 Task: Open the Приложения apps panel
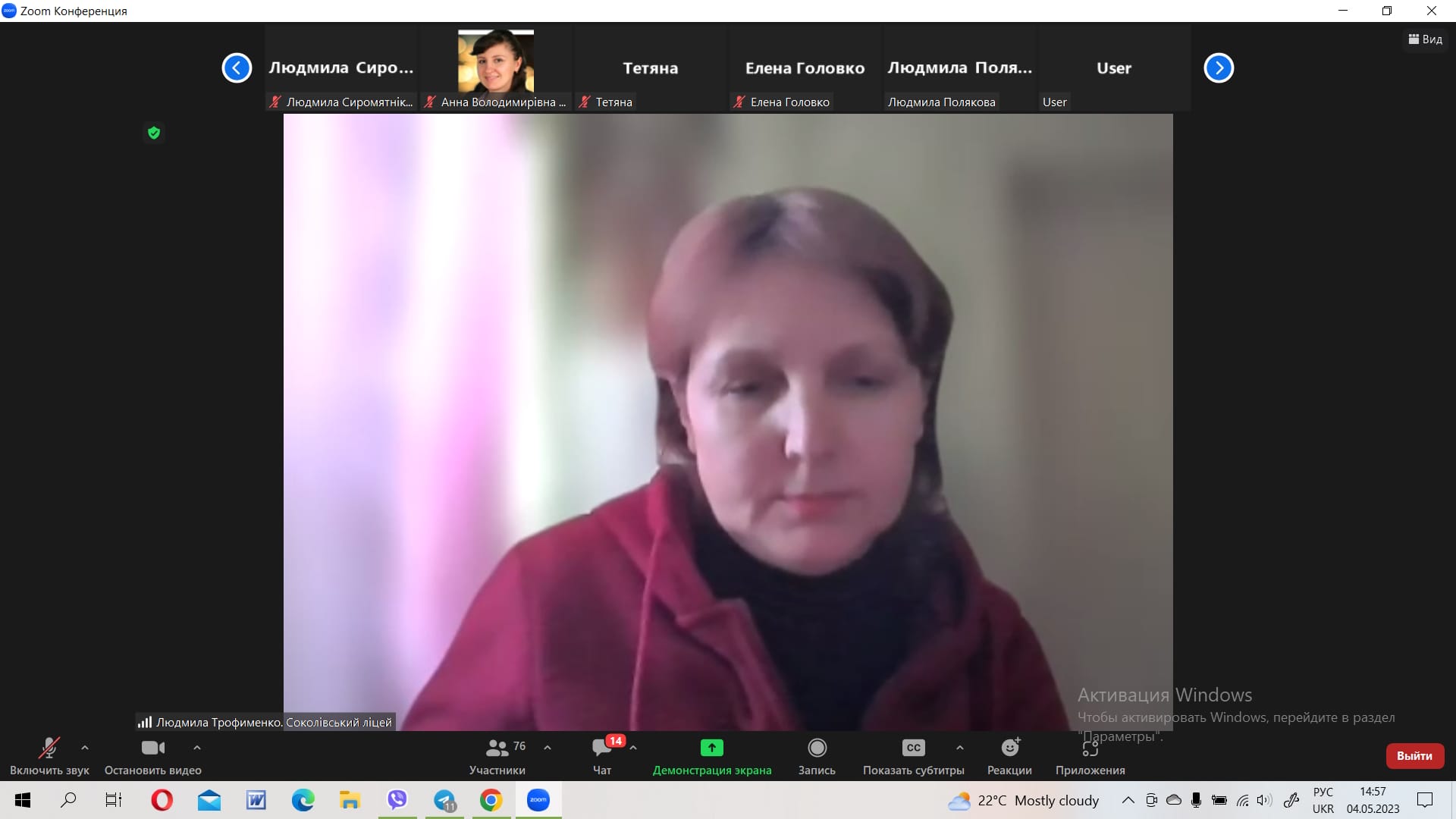[1090, 757]
